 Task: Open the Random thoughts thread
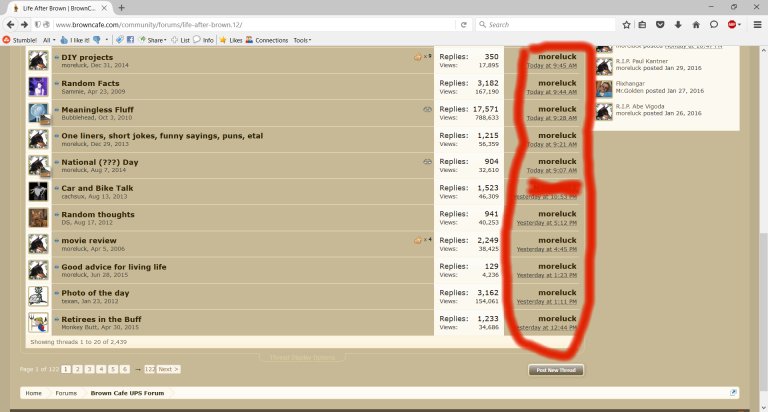pos(98,215)
